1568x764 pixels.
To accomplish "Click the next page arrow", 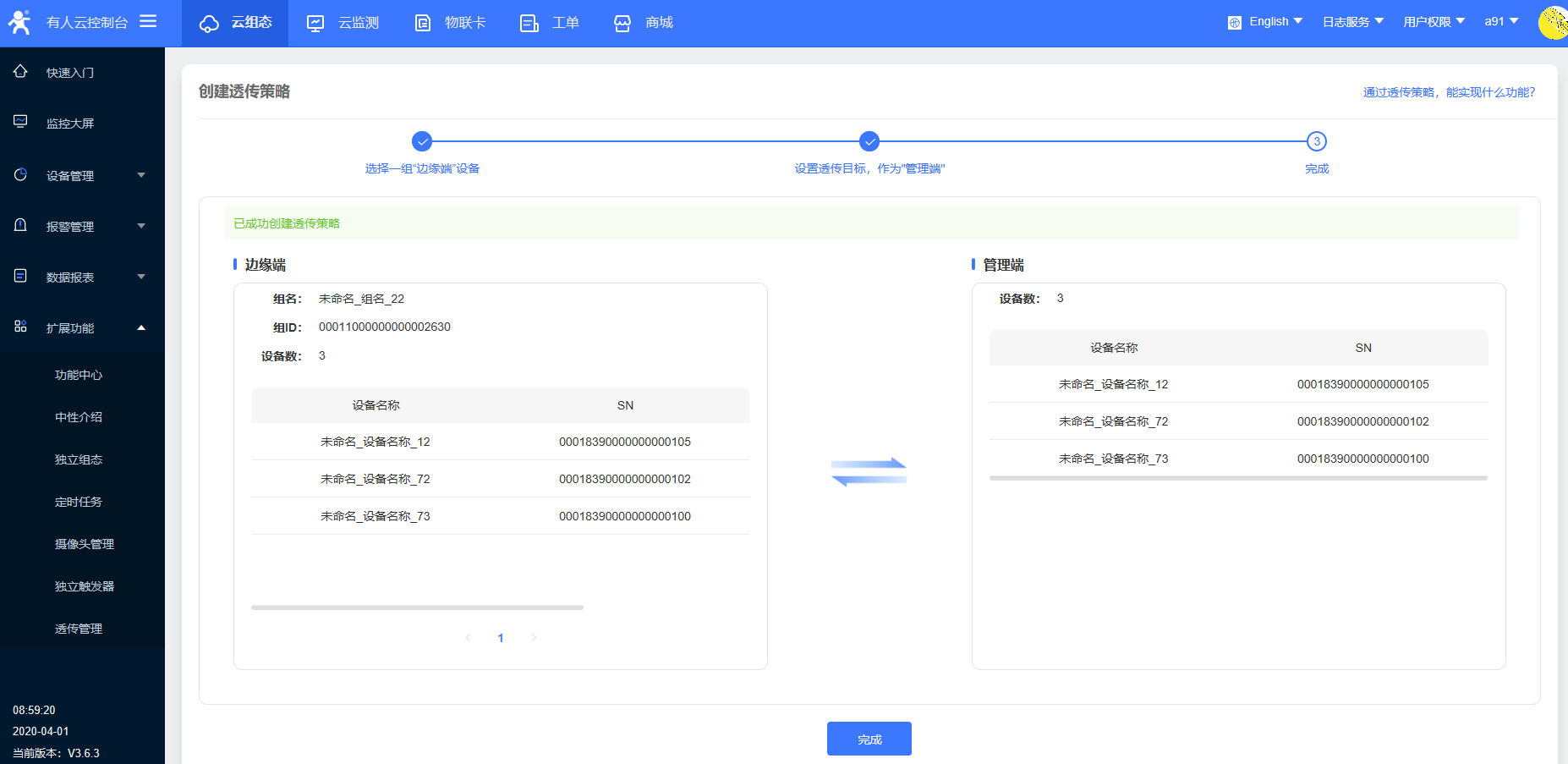I will point(534,637).
